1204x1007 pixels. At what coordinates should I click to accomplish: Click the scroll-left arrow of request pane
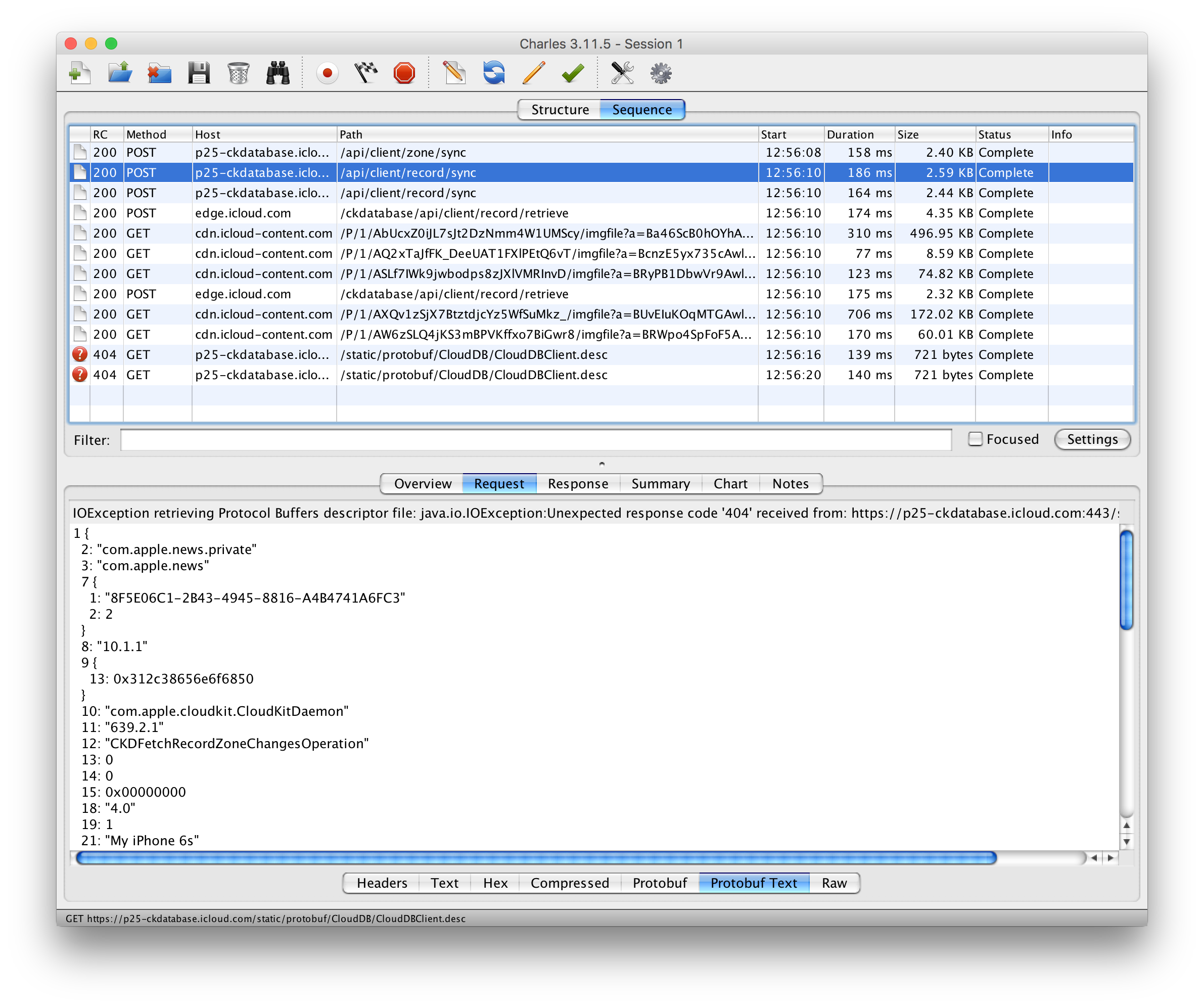click(x=1094, y=857)
